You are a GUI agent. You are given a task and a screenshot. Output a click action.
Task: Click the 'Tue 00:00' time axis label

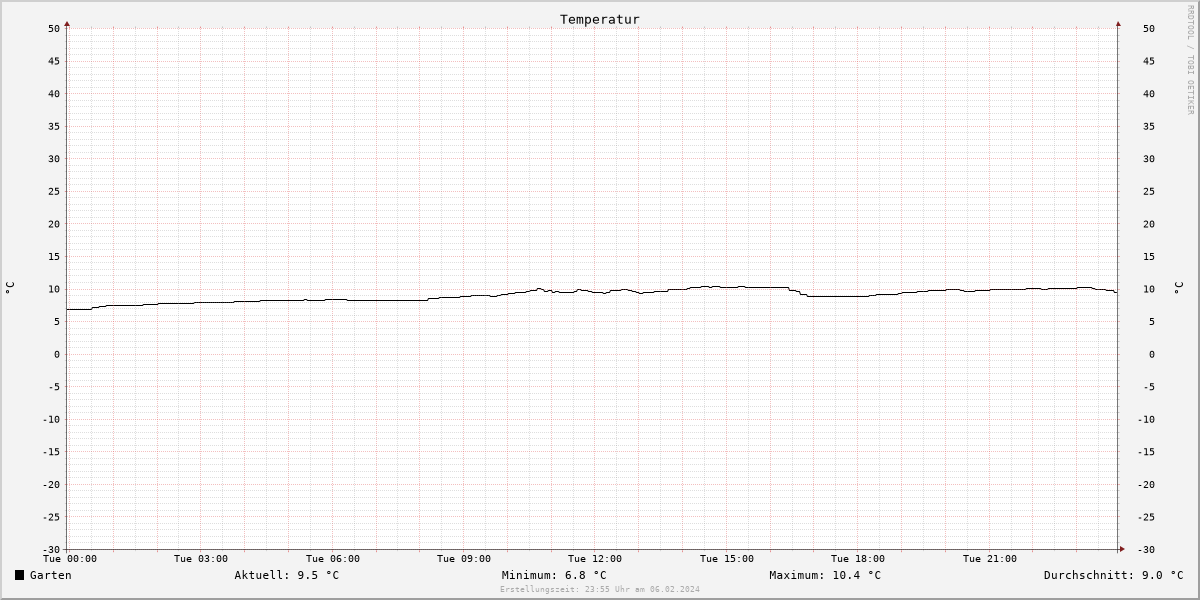click(x=70, y=559)
